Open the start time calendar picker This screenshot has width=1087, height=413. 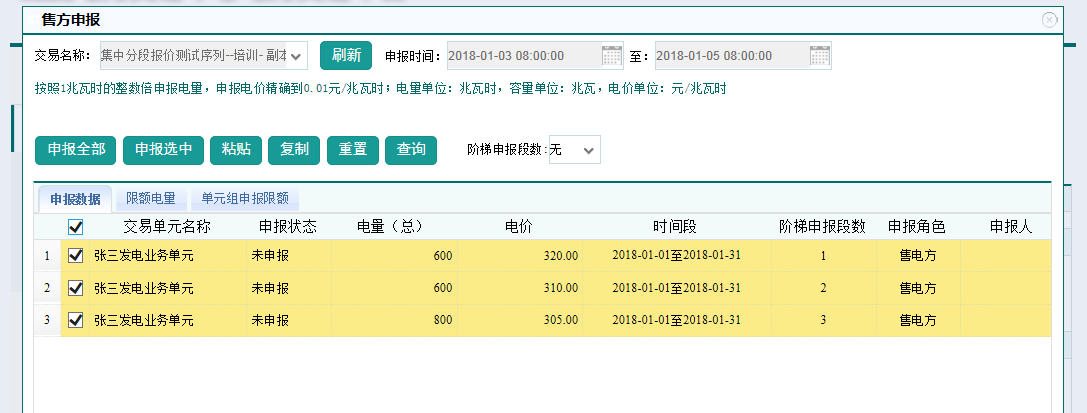pyautogui.click(x=612, y=56)
